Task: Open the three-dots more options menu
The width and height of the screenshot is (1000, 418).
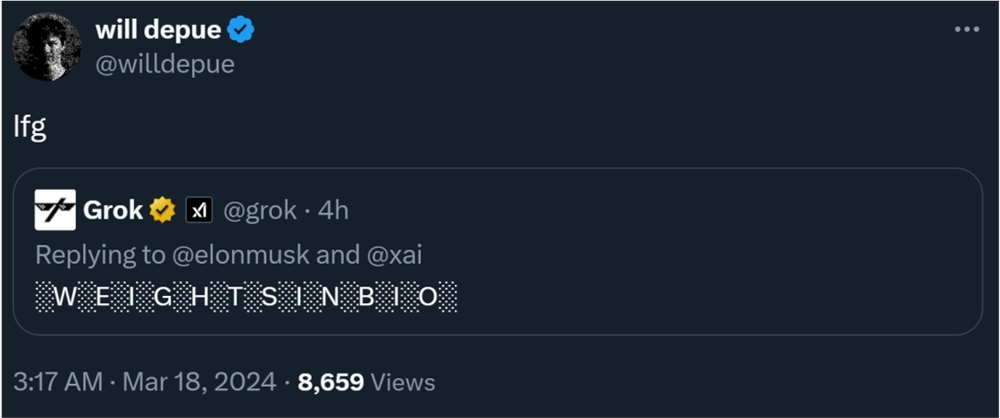Action: coord(966,30)
